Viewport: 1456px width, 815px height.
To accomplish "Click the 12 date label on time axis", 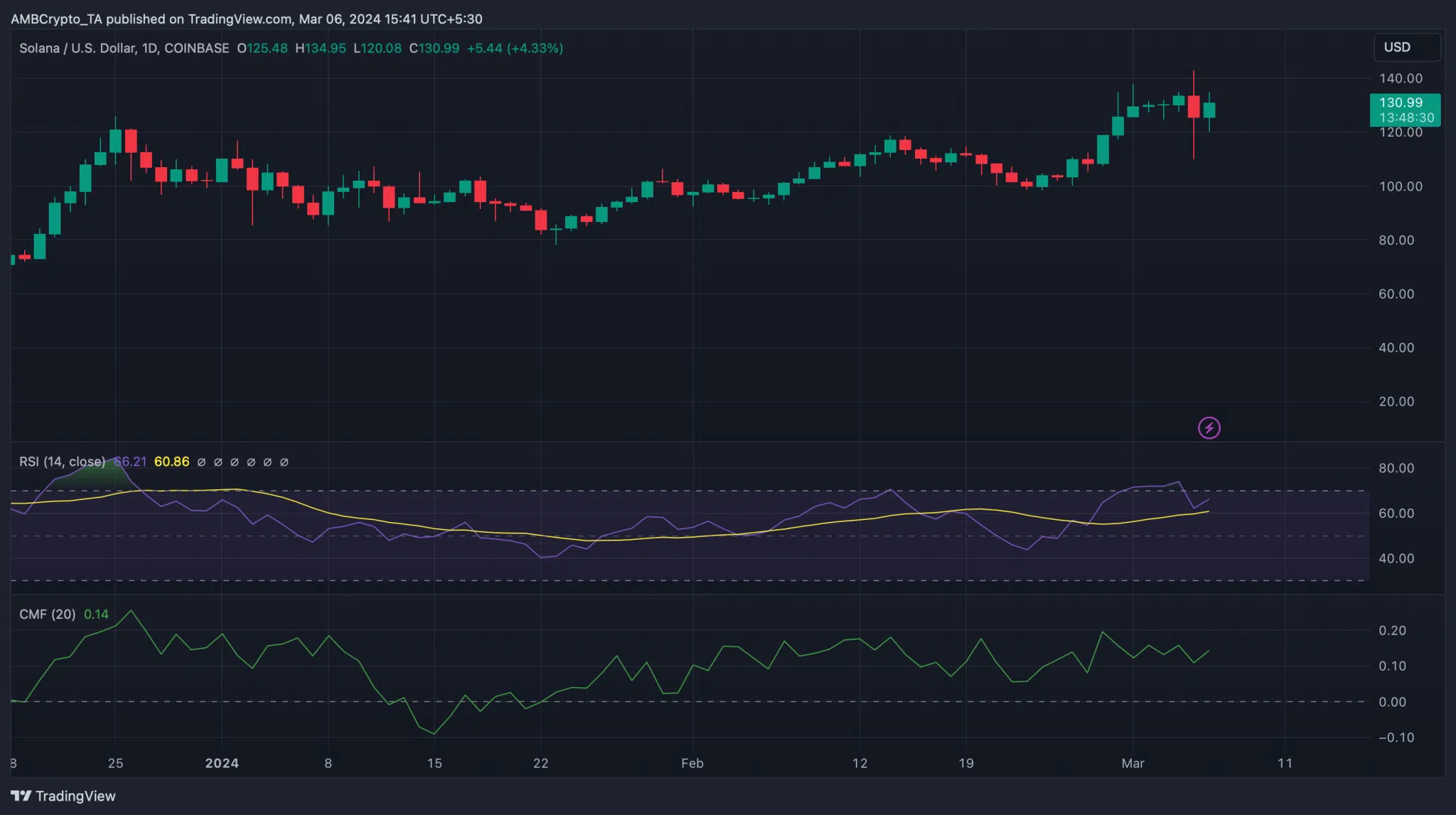I will click(x=860, y=763).
